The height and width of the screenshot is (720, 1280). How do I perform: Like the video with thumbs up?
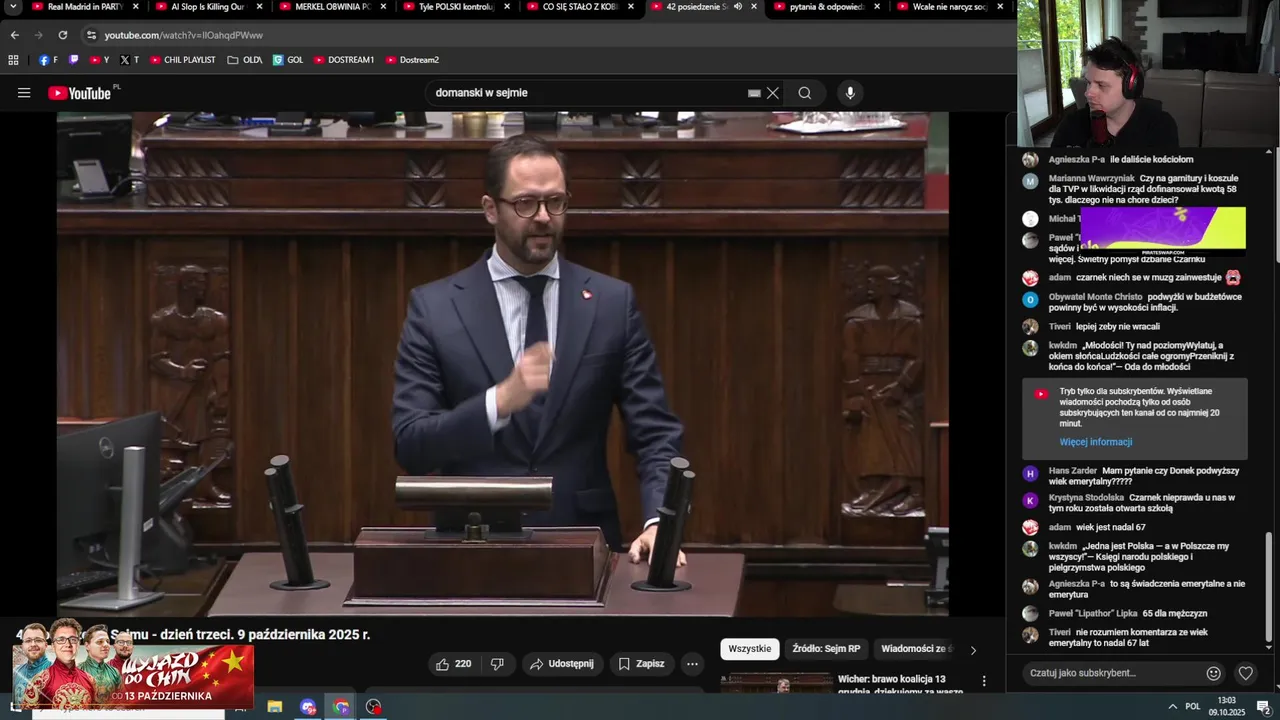pyautogui.click(x=454, y=664)
